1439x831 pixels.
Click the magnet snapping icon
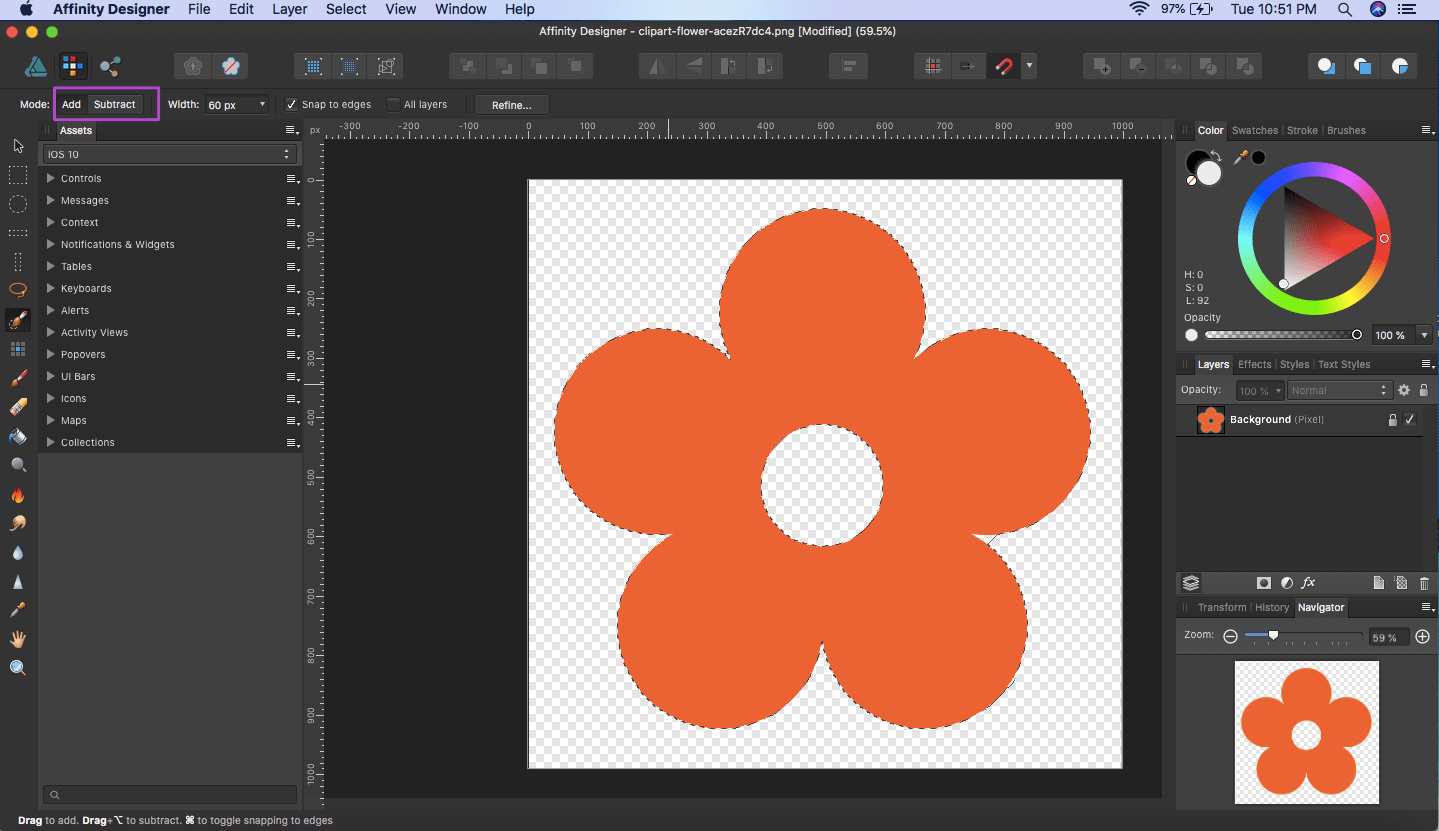(1003, 67)
